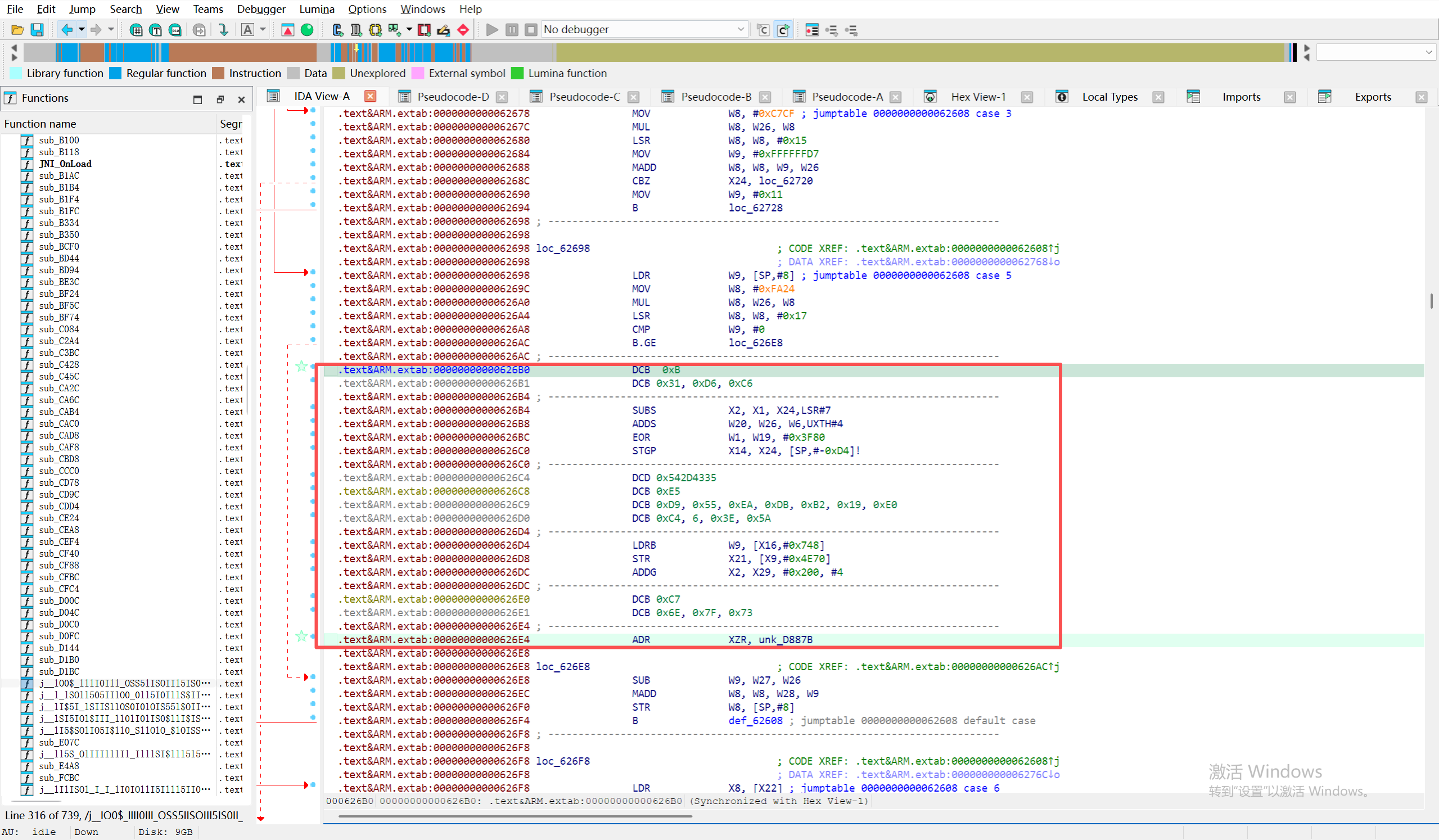
Task: Open the No debugger dropdown
Action: [x=740, y=29]
